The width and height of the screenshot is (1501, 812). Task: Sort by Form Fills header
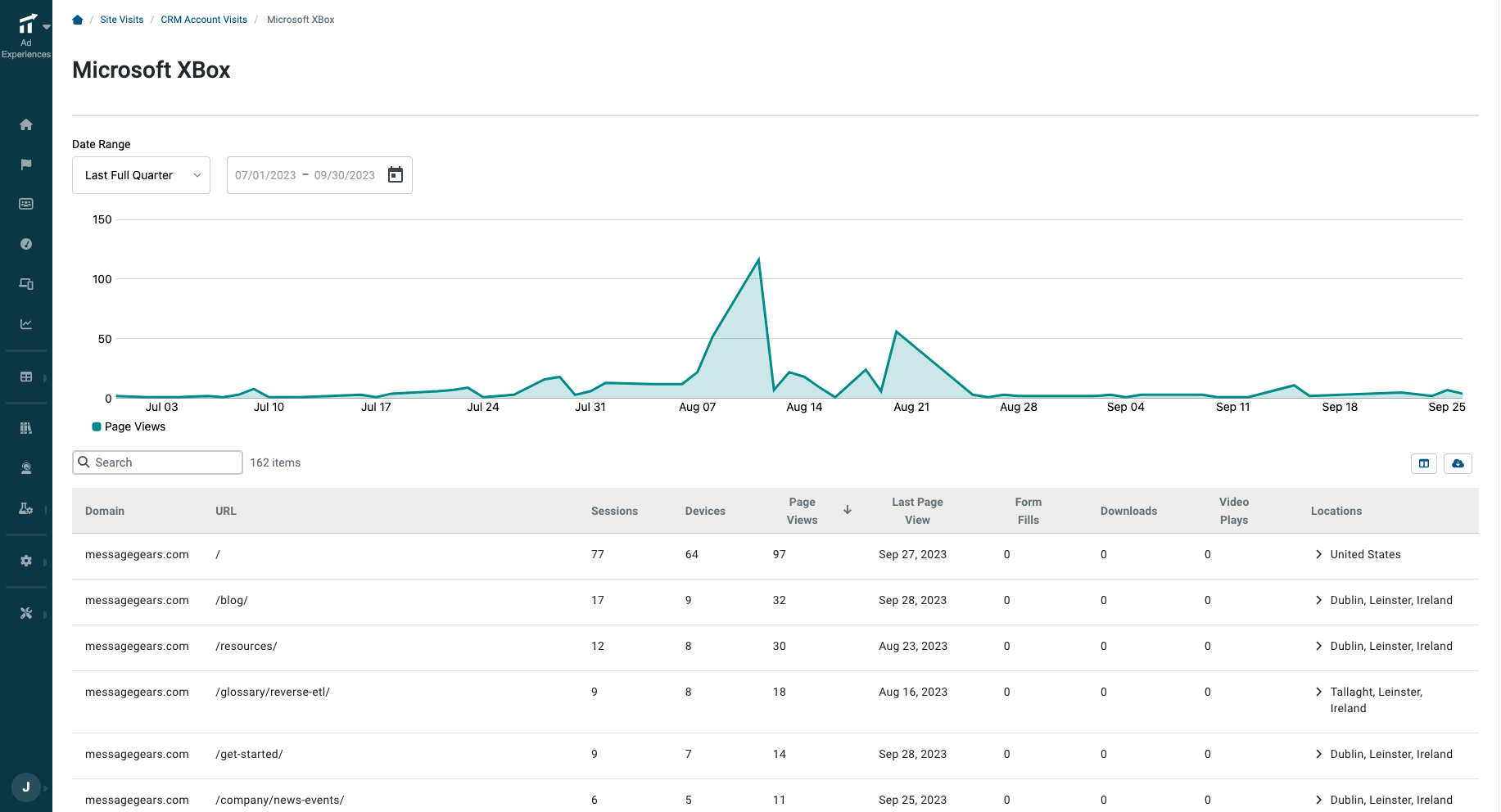1029,511
